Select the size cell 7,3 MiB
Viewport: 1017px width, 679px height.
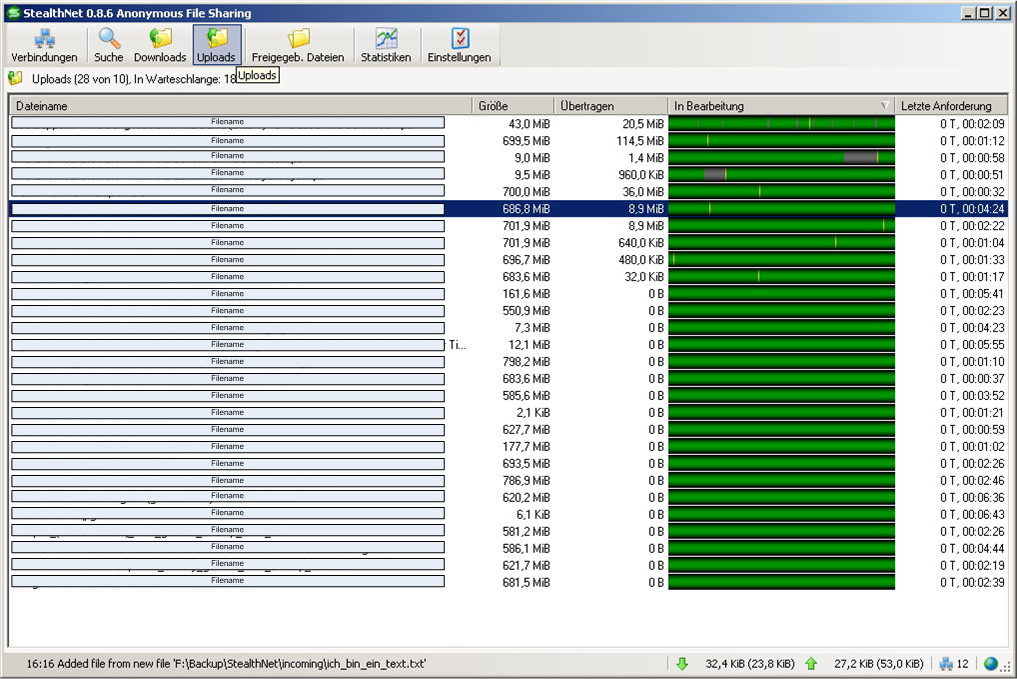(532, 328)
